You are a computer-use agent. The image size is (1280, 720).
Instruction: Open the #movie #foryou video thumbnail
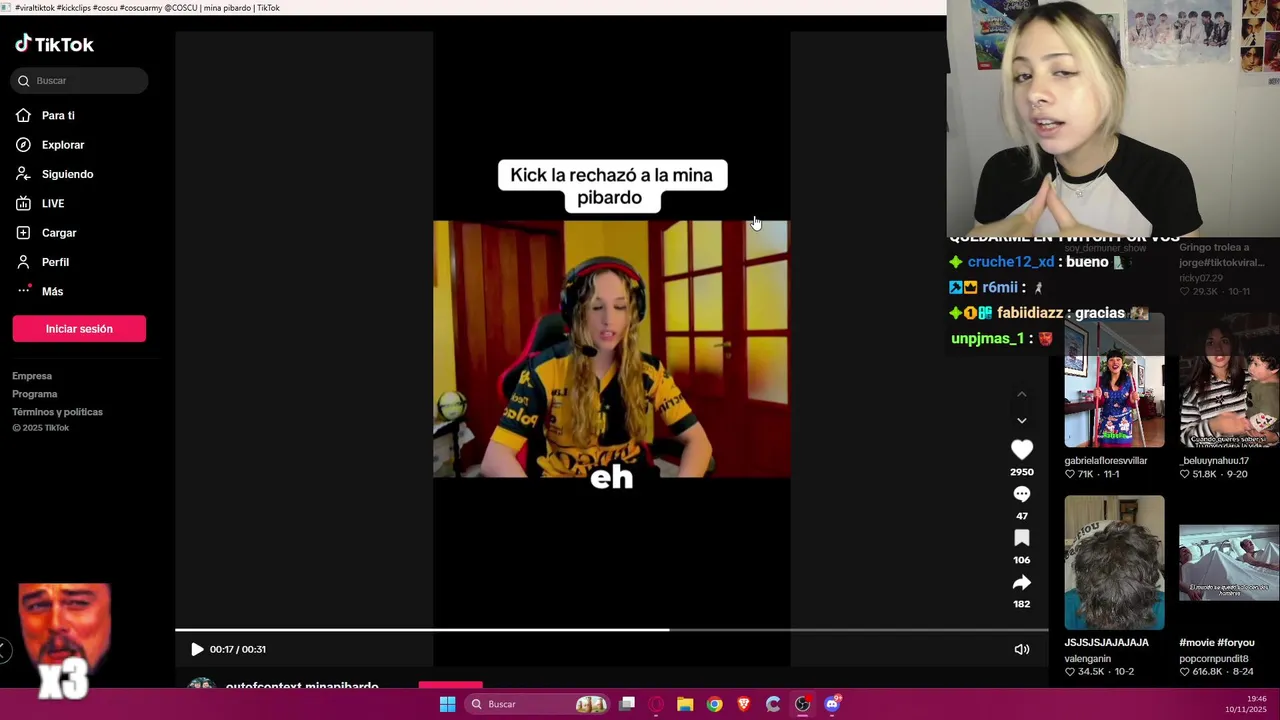(1229, 562)
